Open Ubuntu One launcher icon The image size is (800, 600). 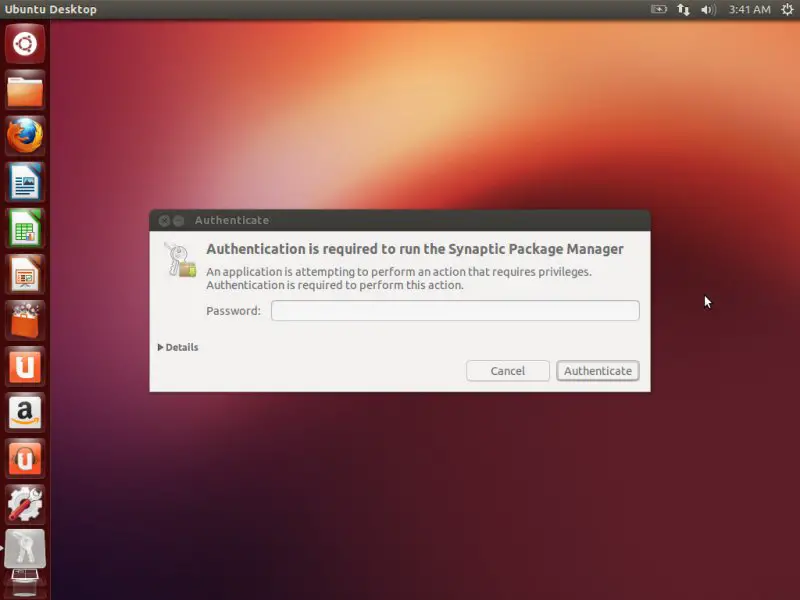(25, 366)
